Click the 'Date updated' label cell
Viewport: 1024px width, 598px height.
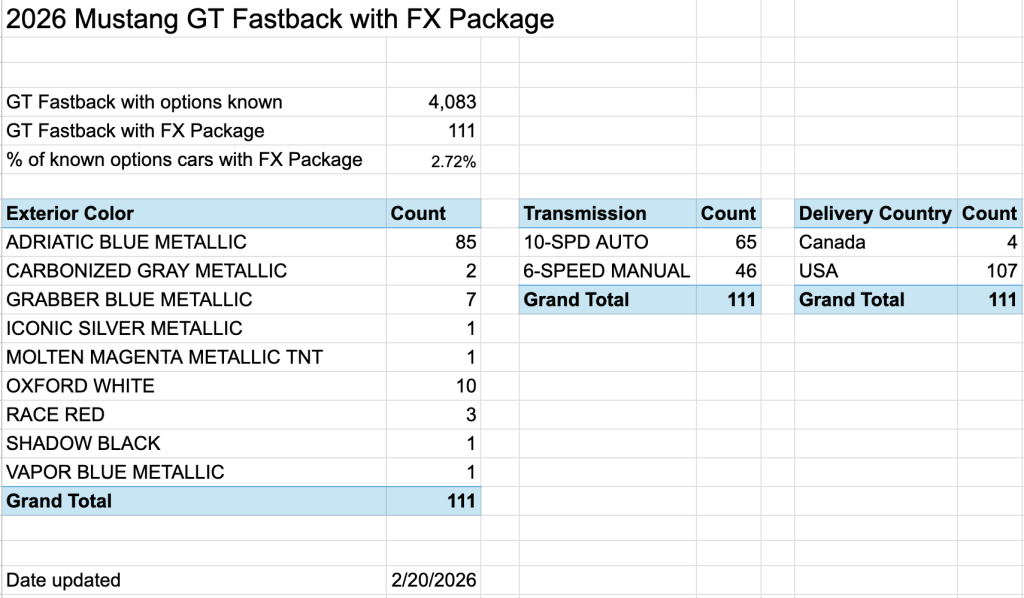(x=63, y=580)
